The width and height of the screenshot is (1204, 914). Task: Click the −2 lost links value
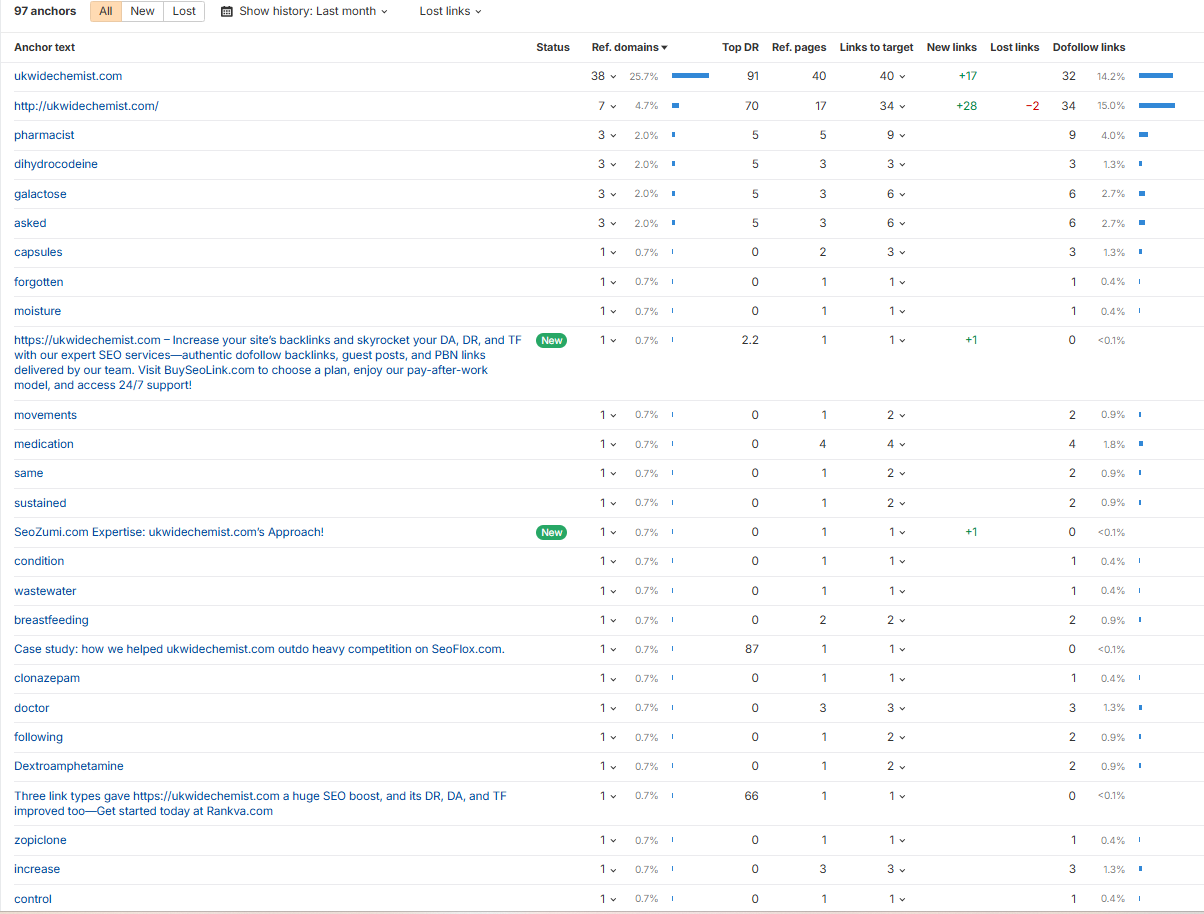(x=1032, y=106)
